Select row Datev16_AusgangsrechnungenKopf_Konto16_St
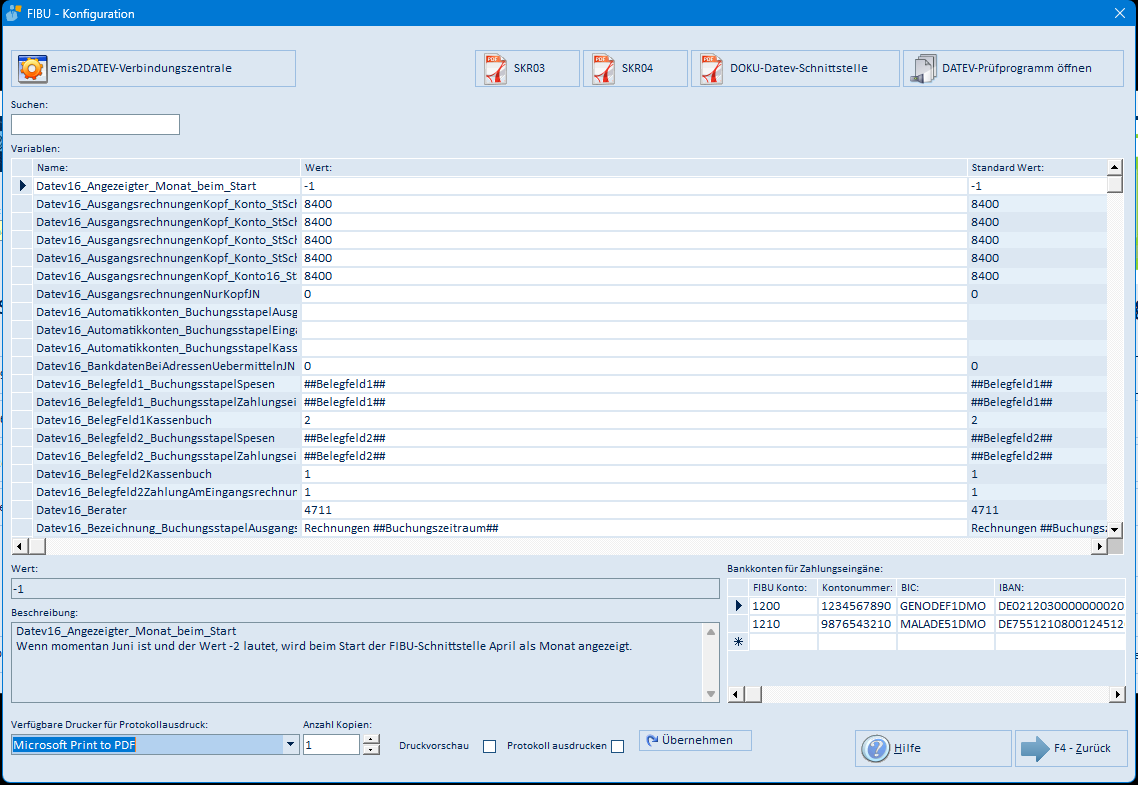Viewport: 1138px width, 785px height. pyautogui.click(x=167, y=276)
